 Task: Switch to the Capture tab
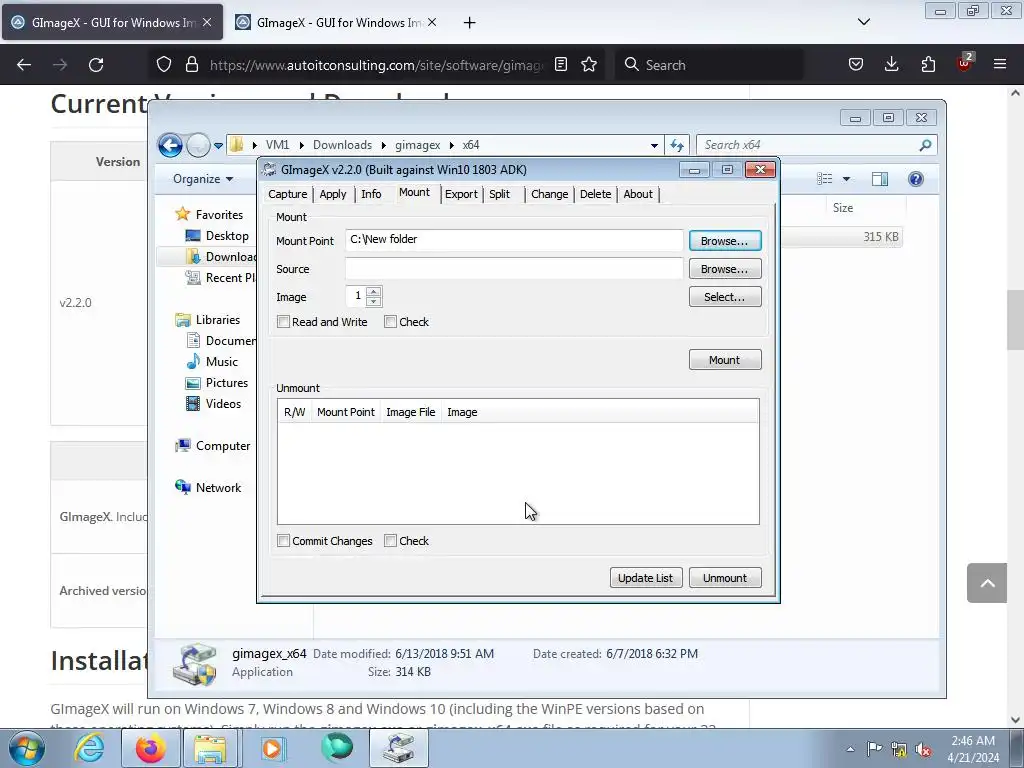click(x=287, y=194)
